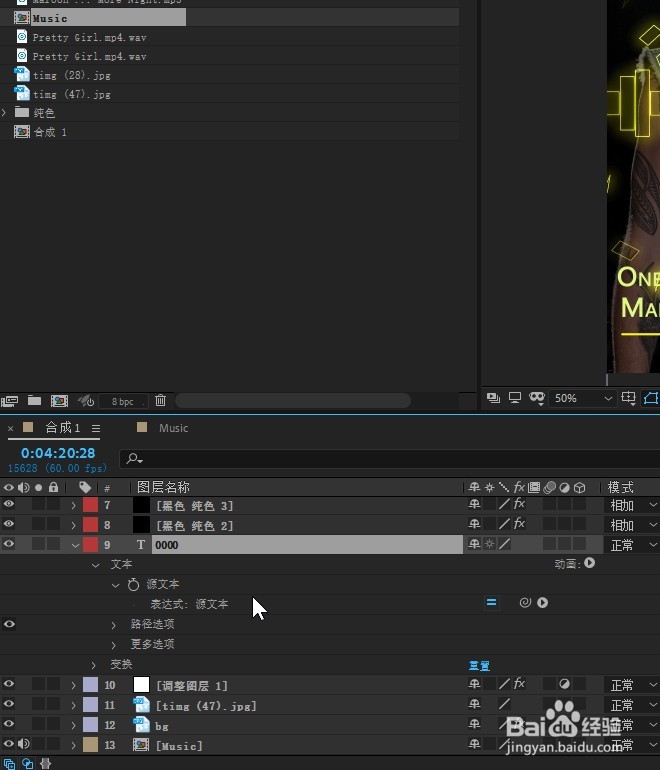This screenshot has width=660, height=770.
Task: Open layer 9 blending mode 正常 dropdown
Action: click(x=632, y=545)
